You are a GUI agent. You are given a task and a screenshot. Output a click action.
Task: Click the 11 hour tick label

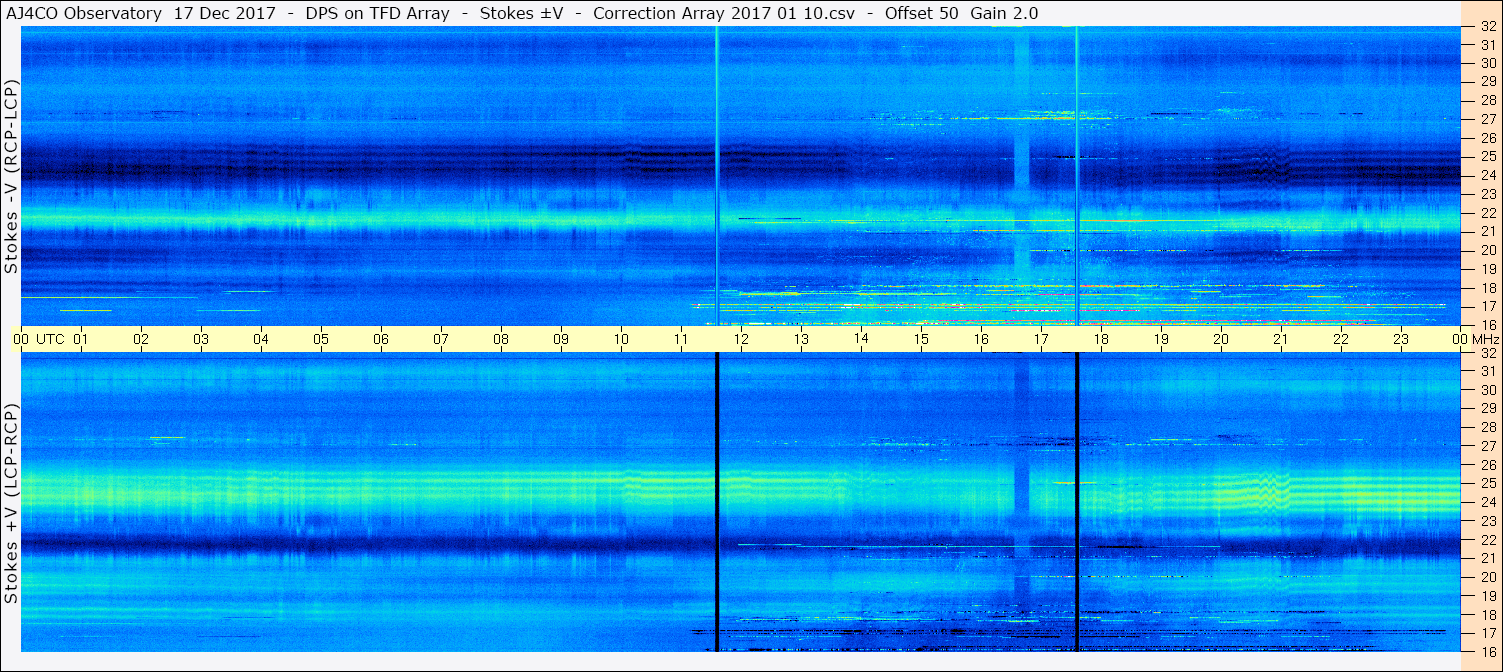(x=681, y=340)
